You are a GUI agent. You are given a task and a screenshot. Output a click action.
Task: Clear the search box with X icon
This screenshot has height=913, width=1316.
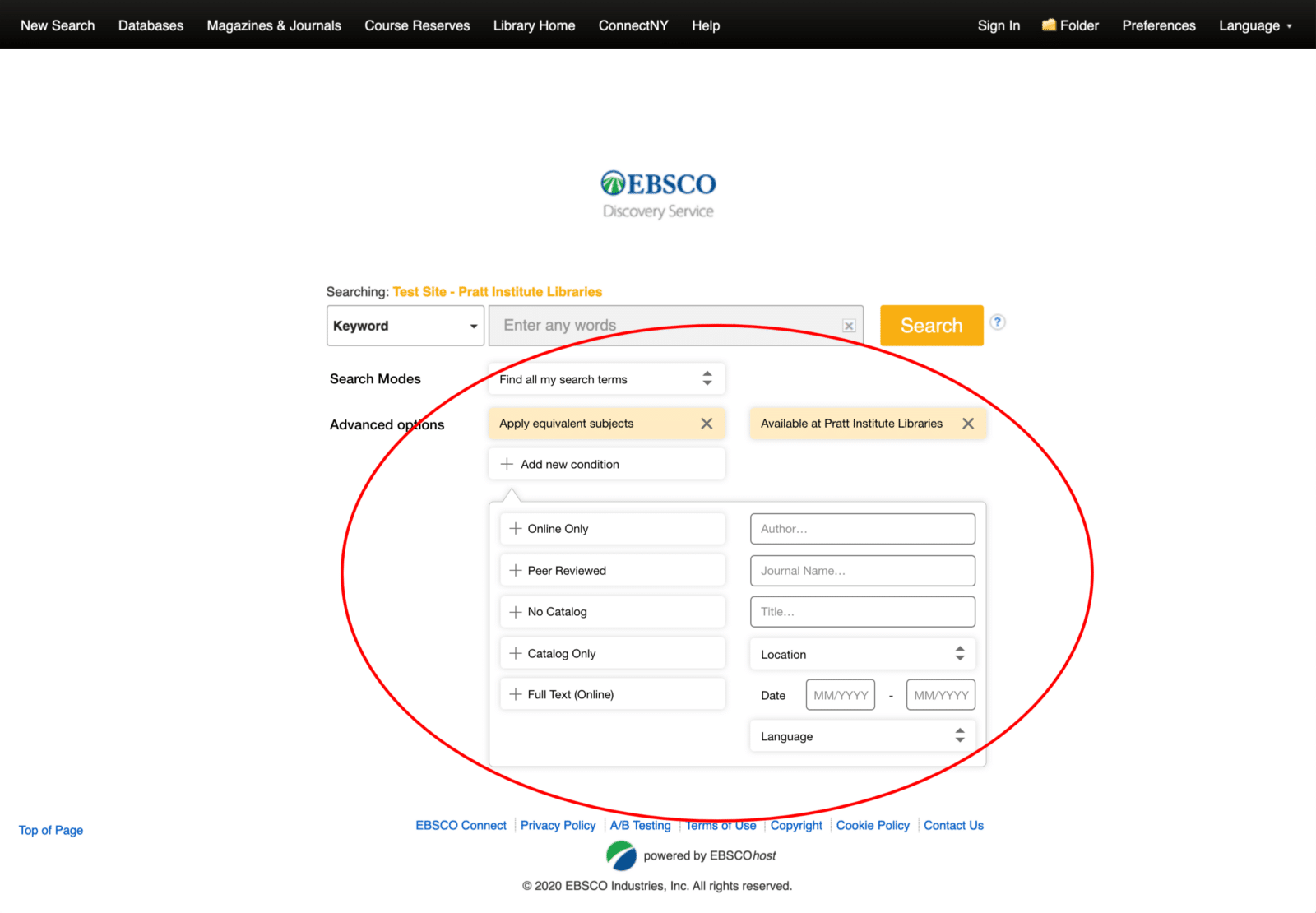tap(849, 326)
